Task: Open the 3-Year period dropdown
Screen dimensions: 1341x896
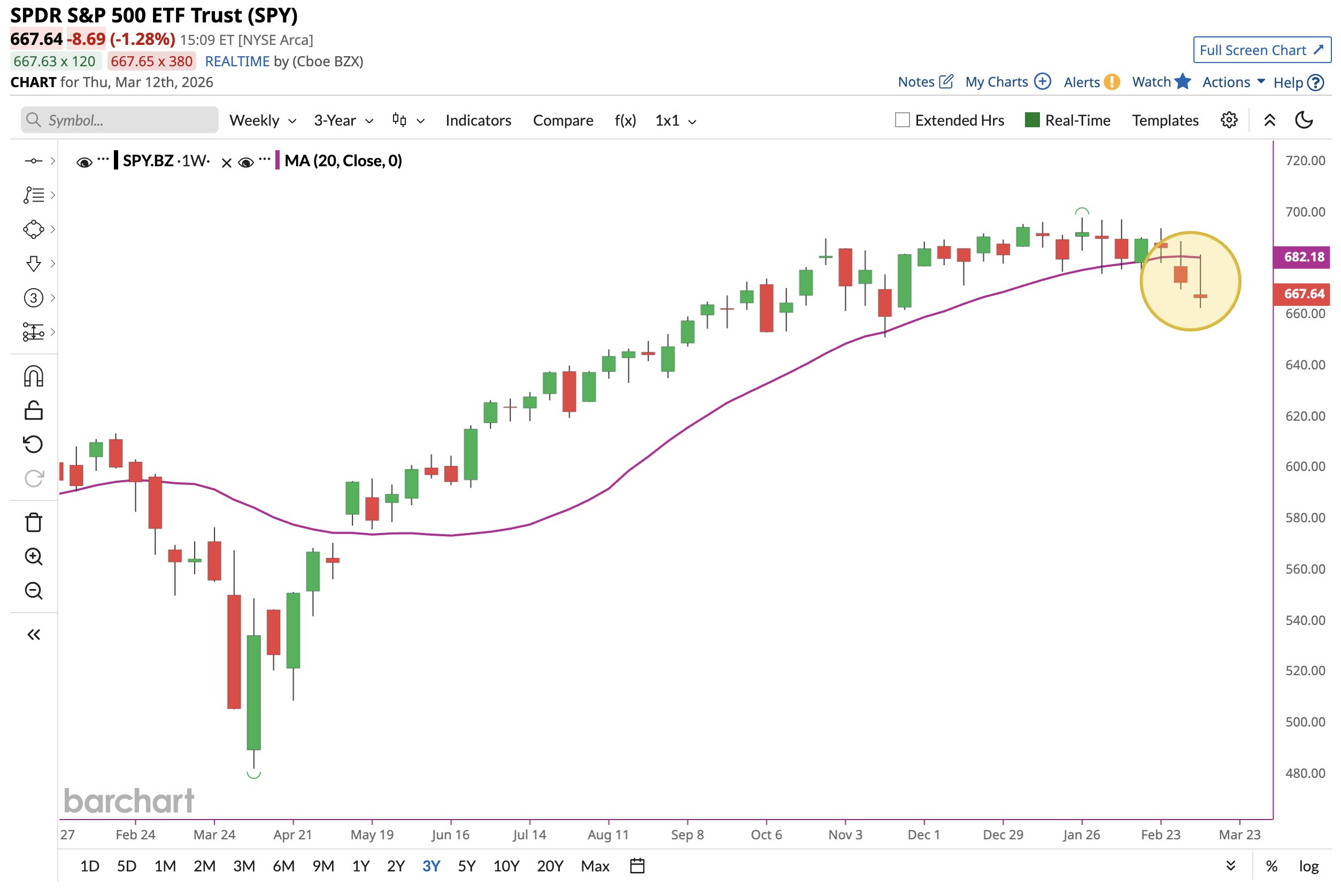Action: pyautogui.click(x=343, y=121)
